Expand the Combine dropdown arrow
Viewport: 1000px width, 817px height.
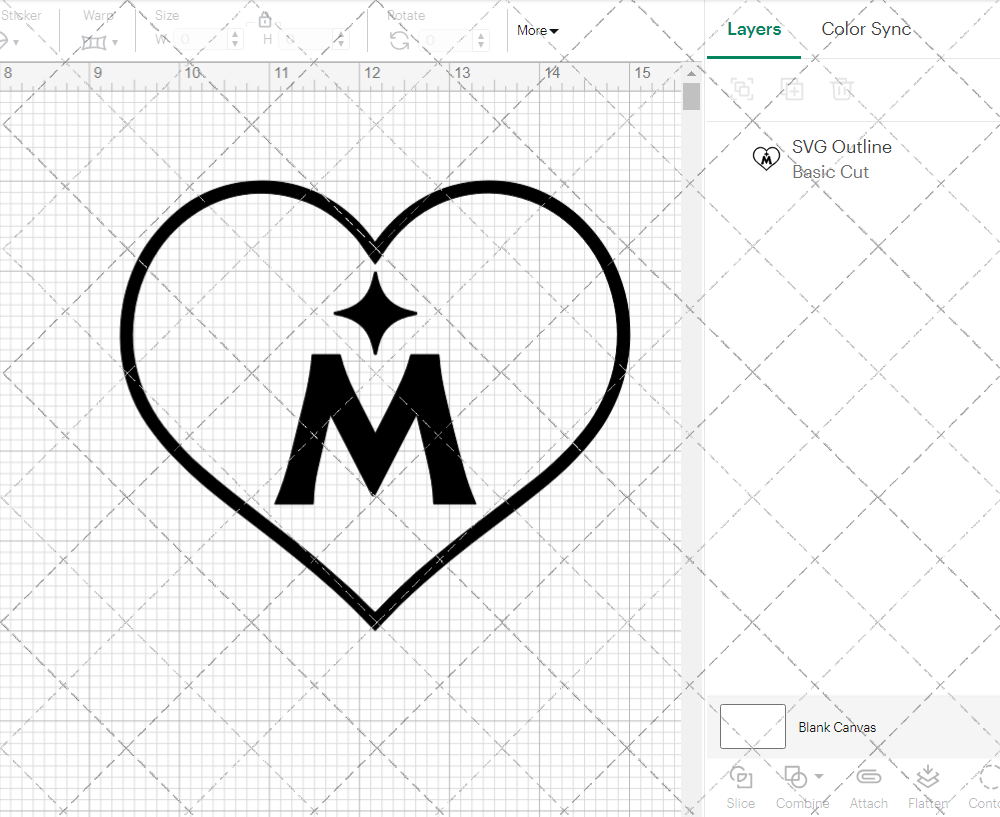click(x=819, y=776)
